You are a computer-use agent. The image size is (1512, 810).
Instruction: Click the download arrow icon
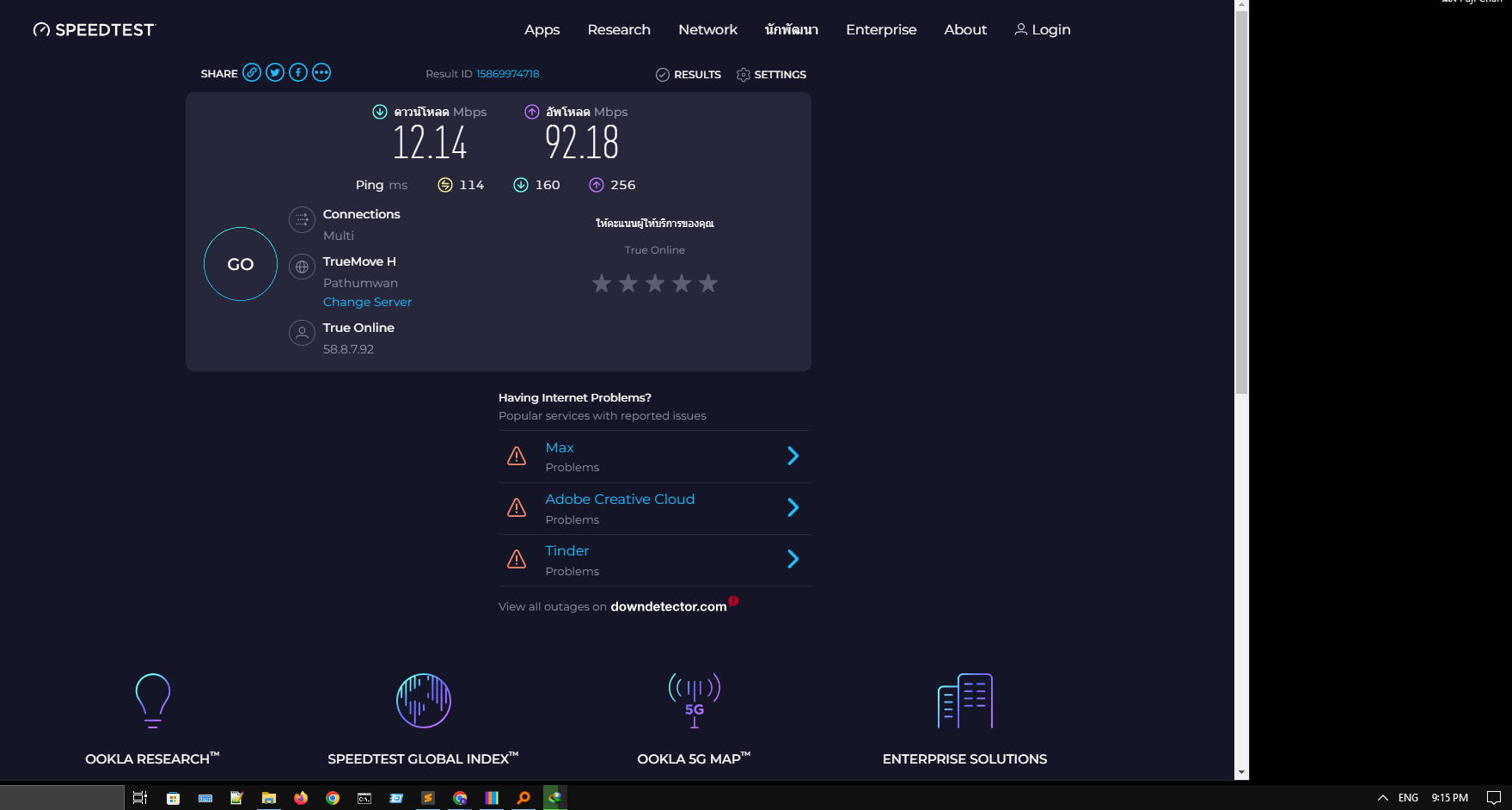tap(380, 112)
